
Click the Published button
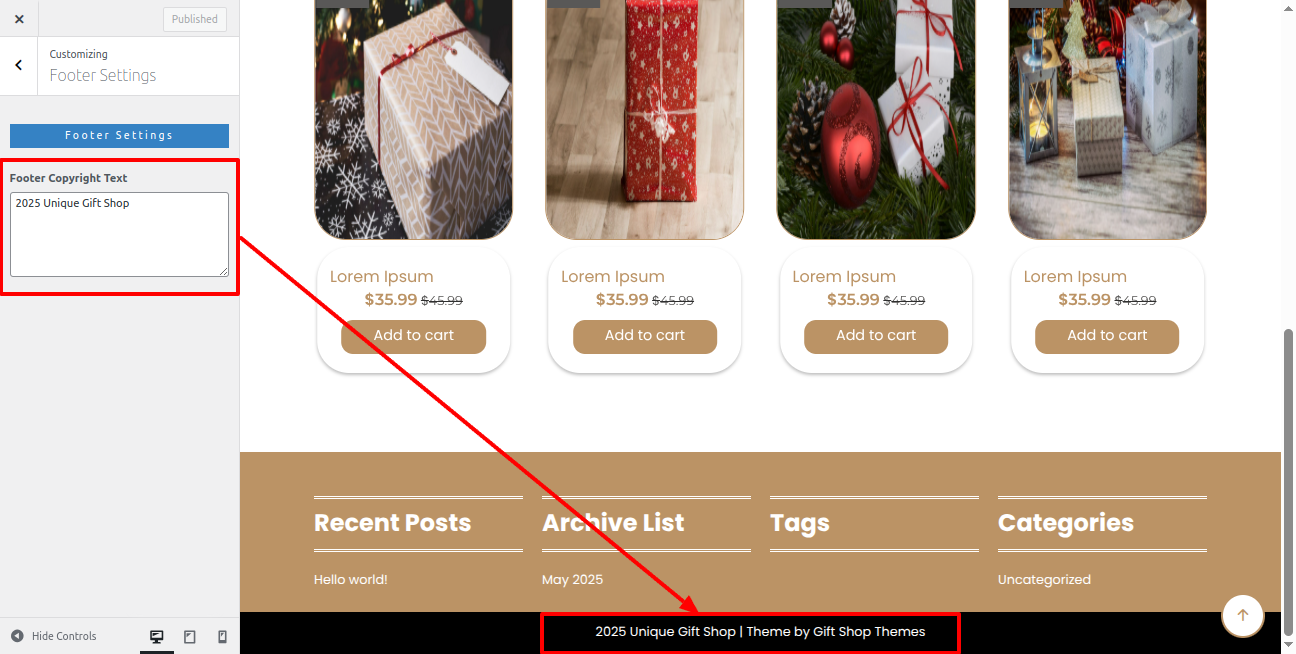pyautogui.click(x=195, y=19)
